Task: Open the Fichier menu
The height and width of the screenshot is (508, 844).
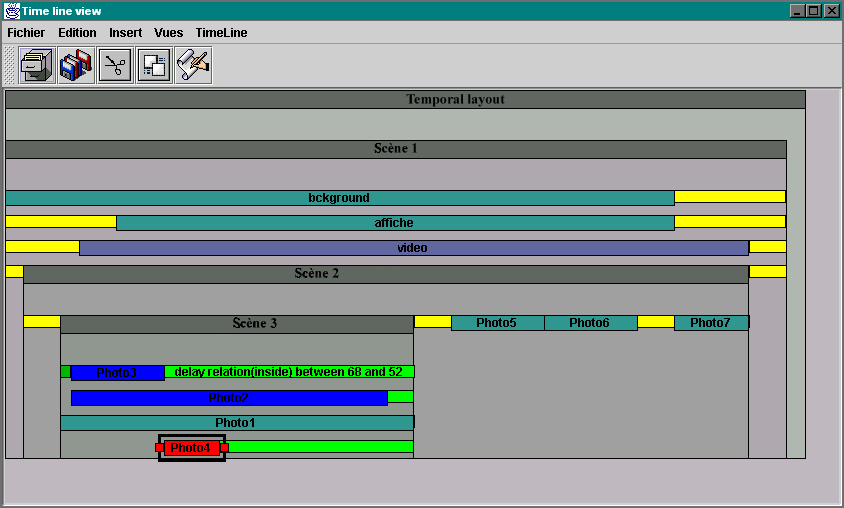Action: click(x=26, y=33)
